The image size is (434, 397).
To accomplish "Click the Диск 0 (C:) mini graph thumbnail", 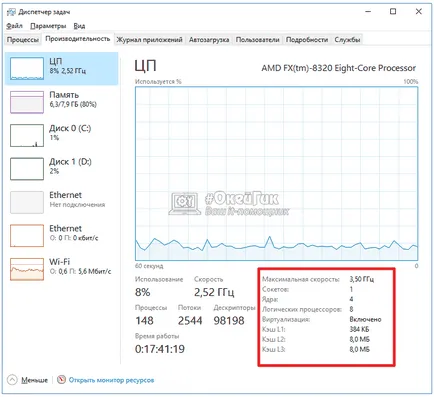I will click(x=27, y=135).
